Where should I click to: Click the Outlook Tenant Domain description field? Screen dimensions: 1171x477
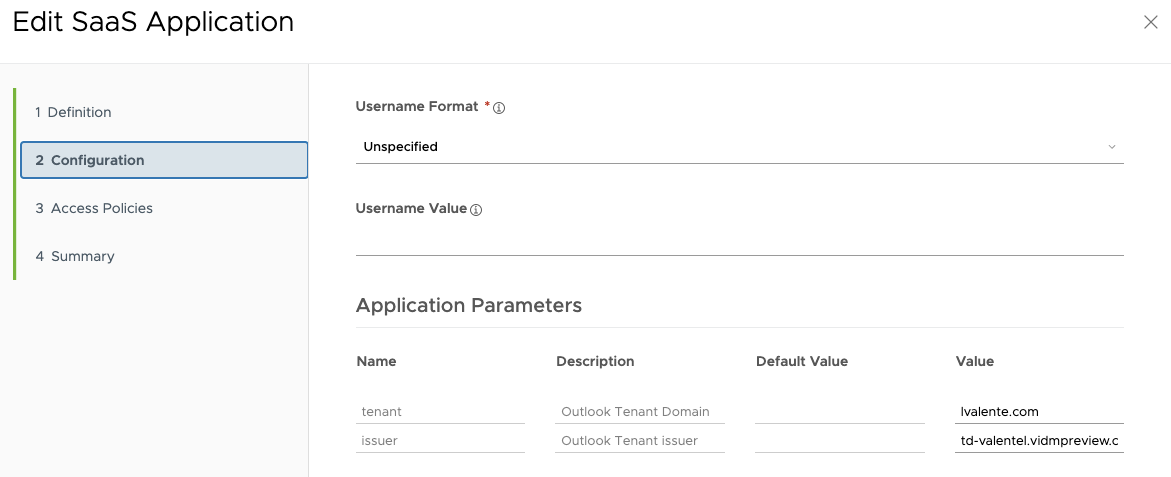point(640,411)
